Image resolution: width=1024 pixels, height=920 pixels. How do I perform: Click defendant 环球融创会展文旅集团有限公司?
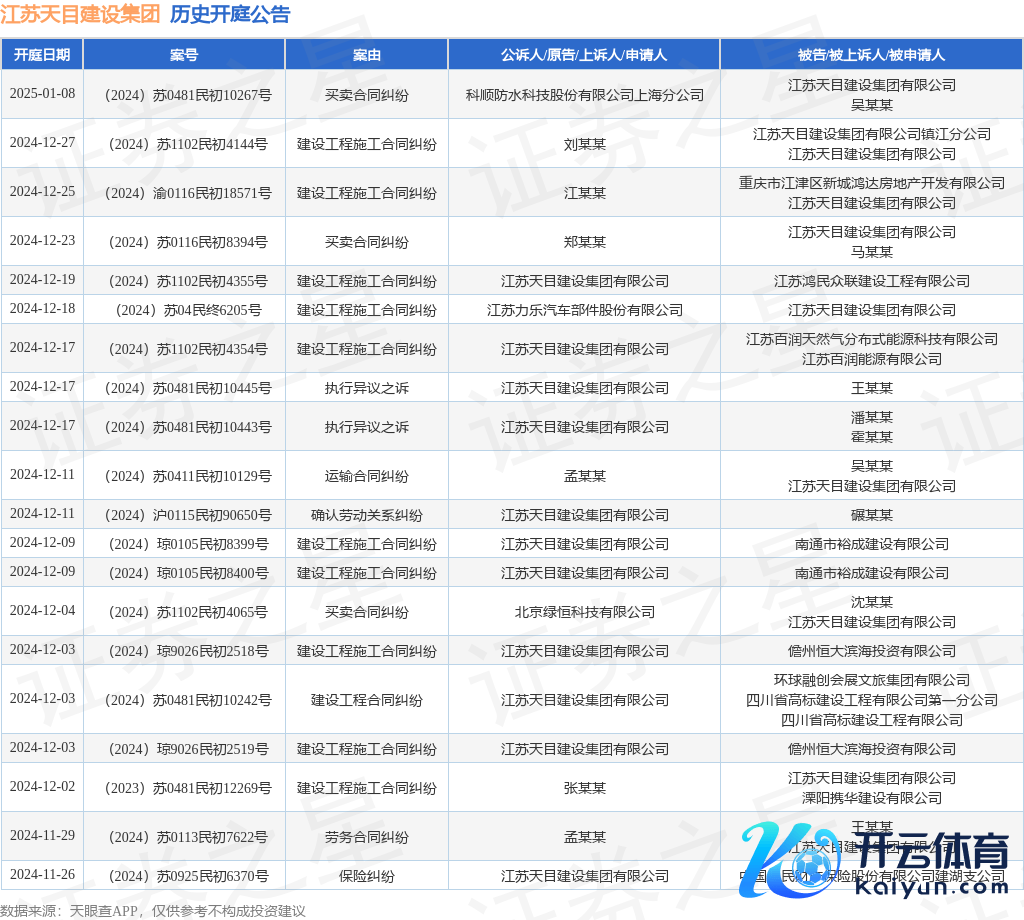871,680
